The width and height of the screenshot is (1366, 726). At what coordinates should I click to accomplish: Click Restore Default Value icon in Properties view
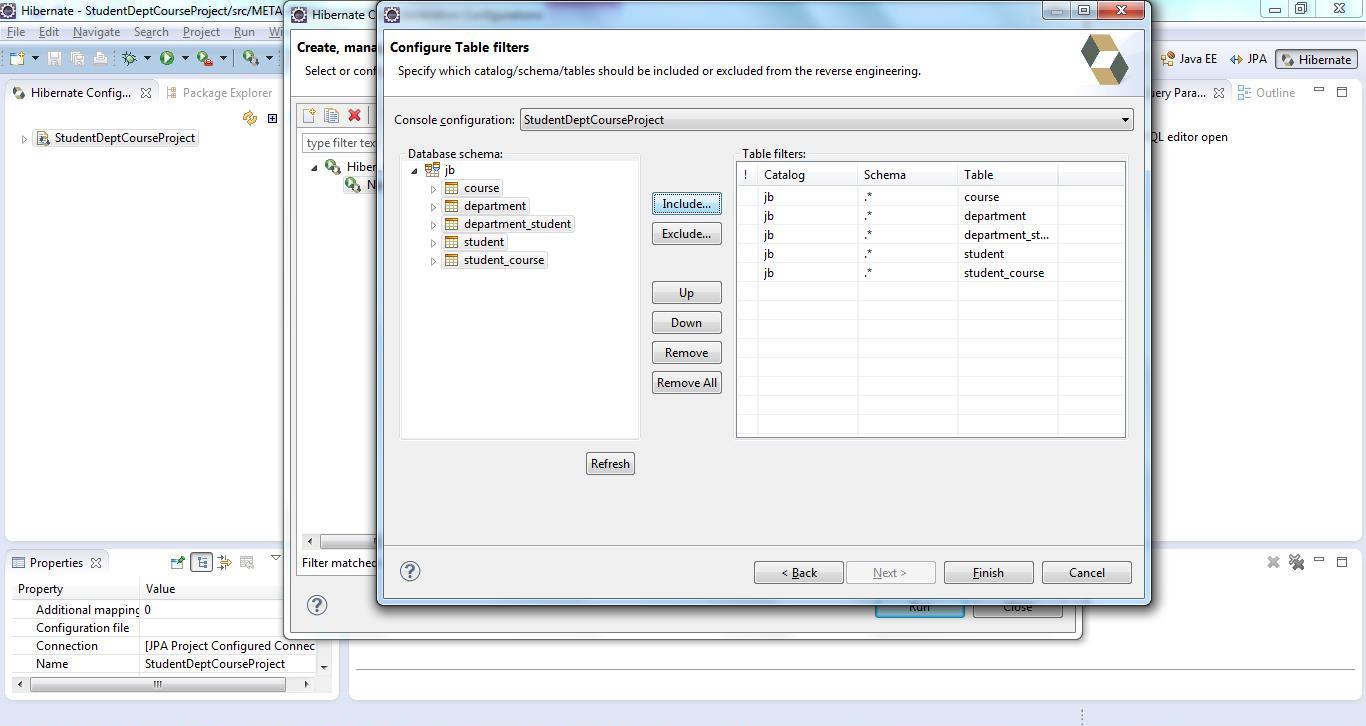tap(247, 563)
